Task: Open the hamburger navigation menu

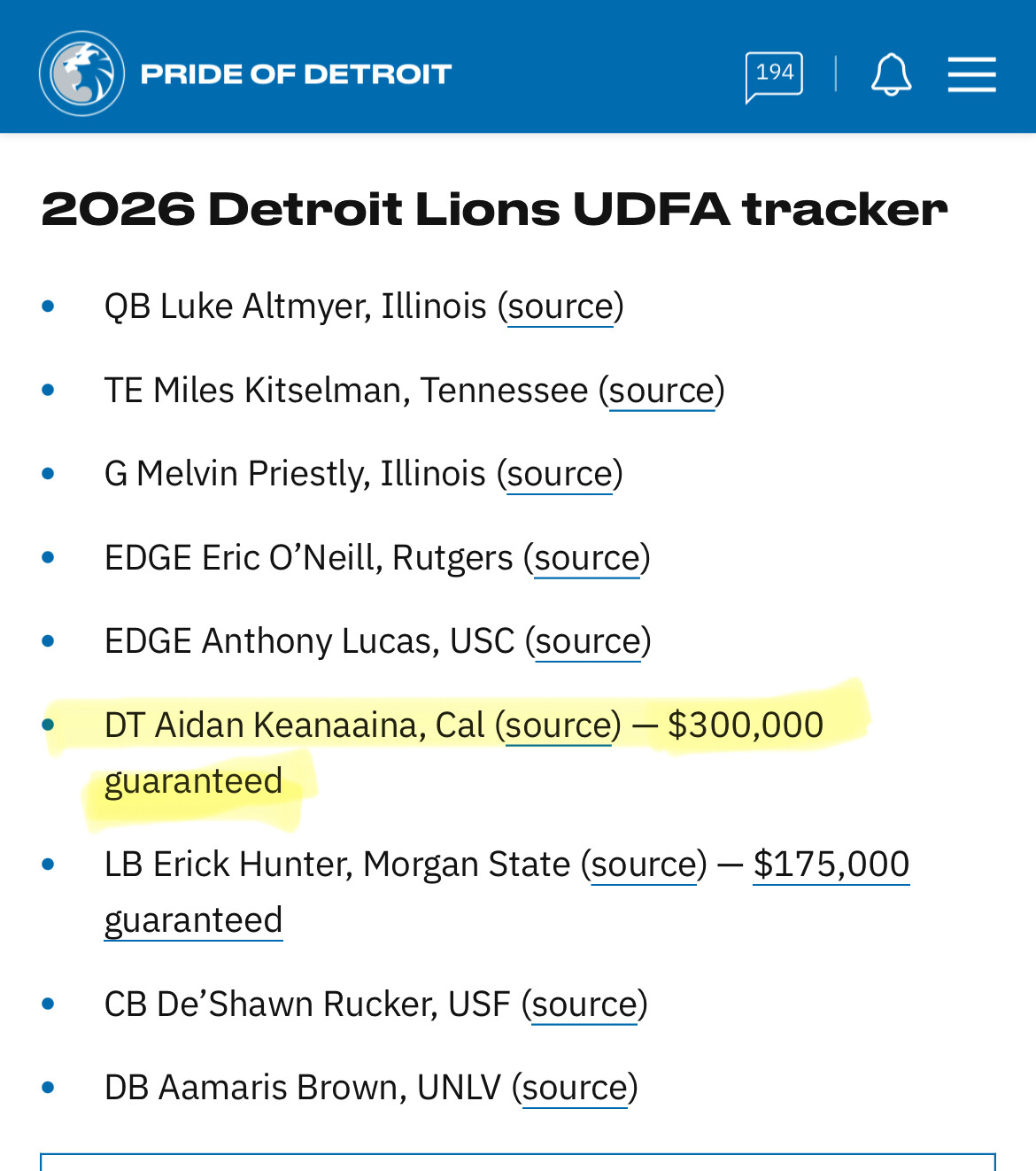Action: 971,74
